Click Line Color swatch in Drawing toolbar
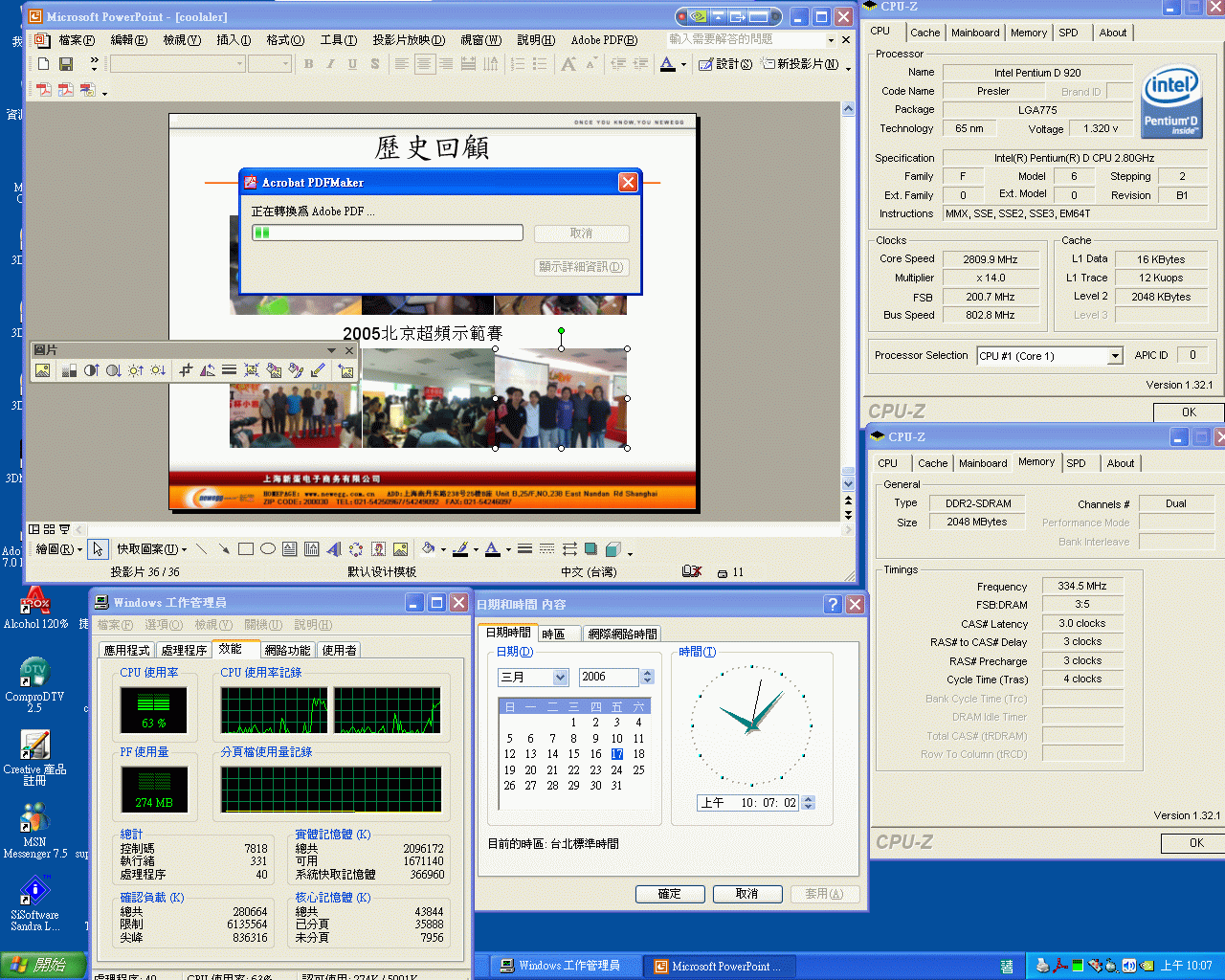1225x980 pixels. click(x=461, y=549)
